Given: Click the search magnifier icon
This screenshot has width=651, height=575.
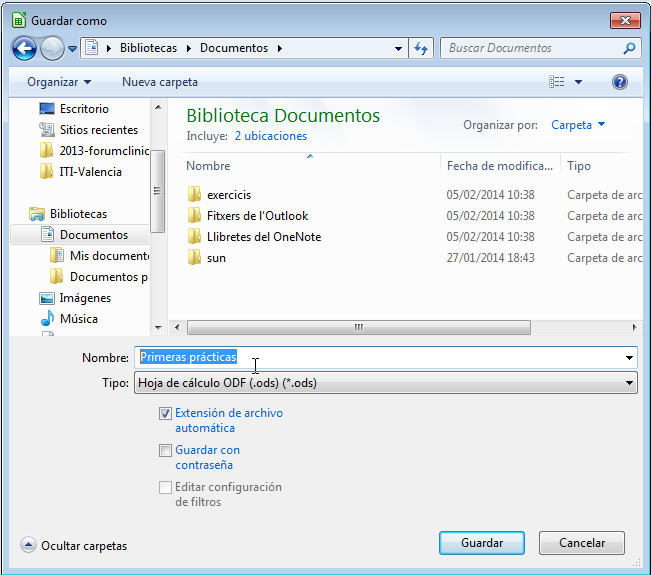Looking at the screenshot, I should coord(629,49).
